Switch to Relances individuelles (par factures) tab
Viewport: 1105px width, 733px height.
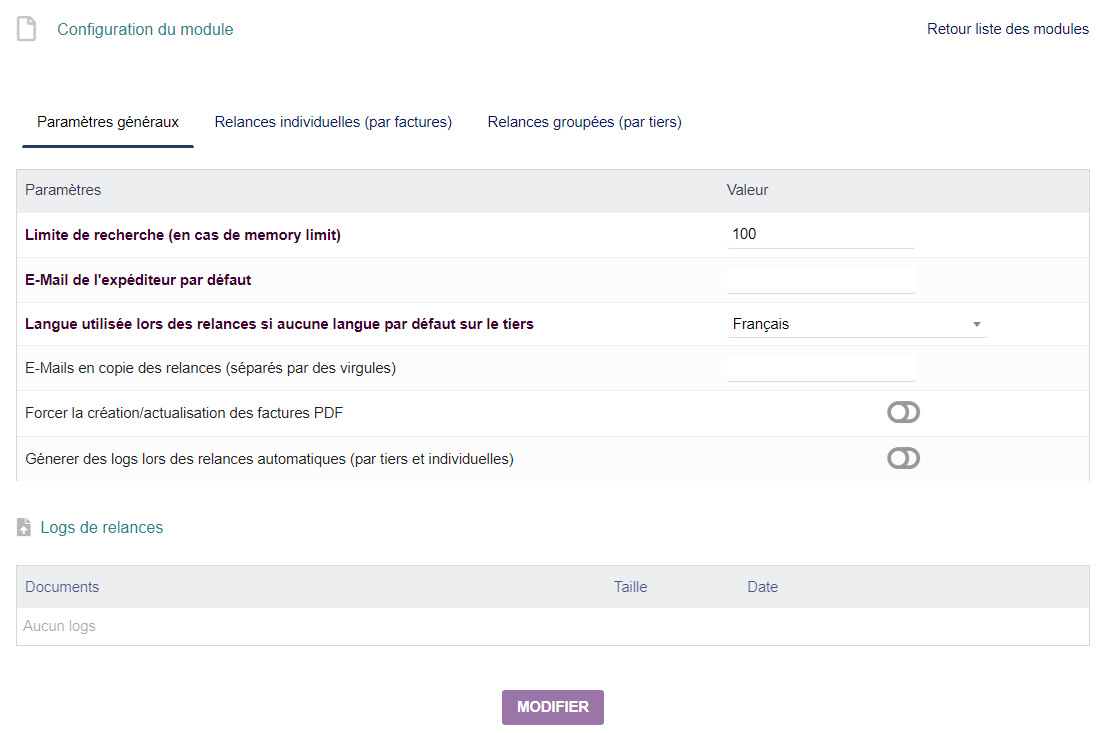click(x=332, y=121)
